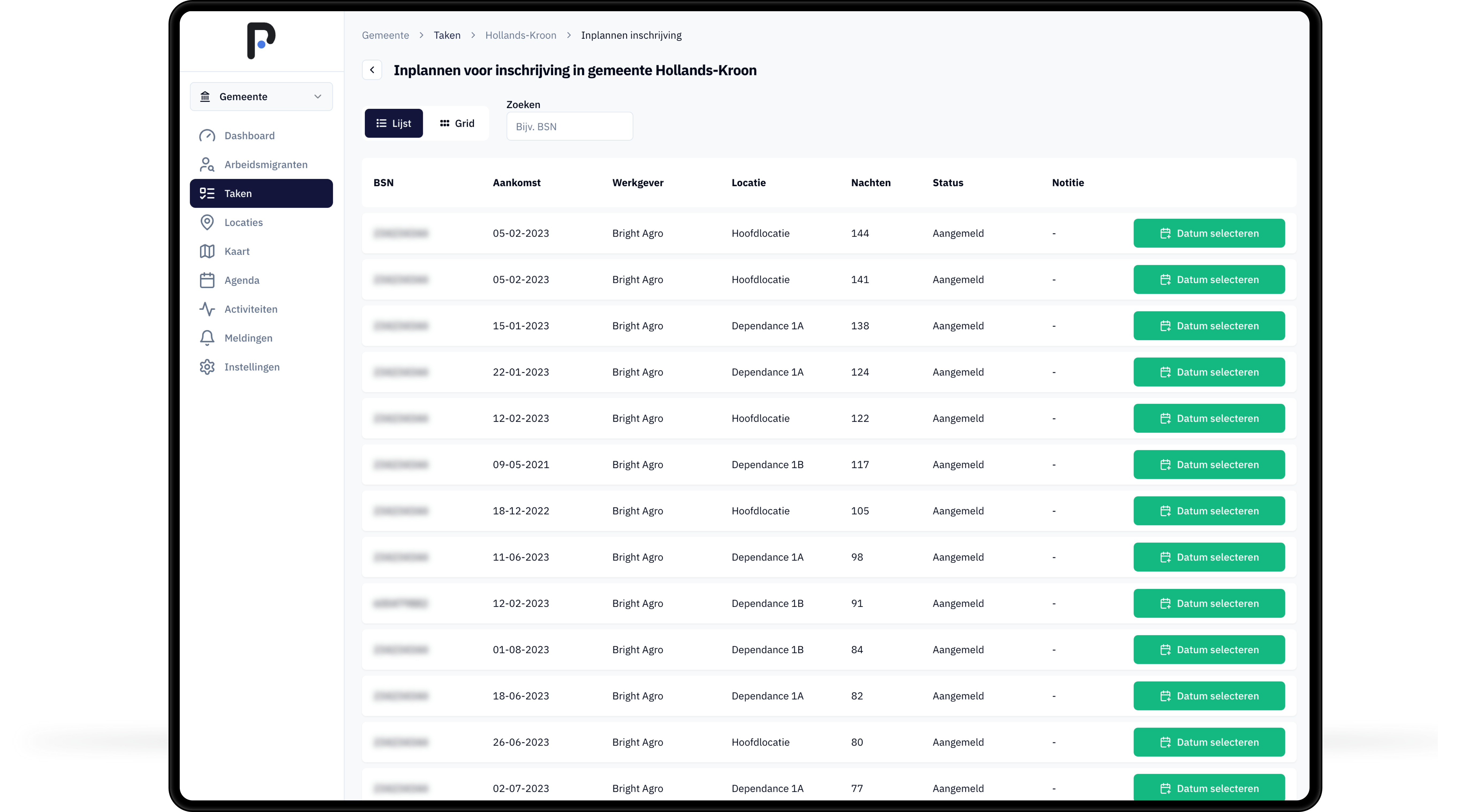The image size is (1462, 812).
Task: Click Aankomst date 05-02-2023 with 144 nachten
Action: [x=521, y=233]
